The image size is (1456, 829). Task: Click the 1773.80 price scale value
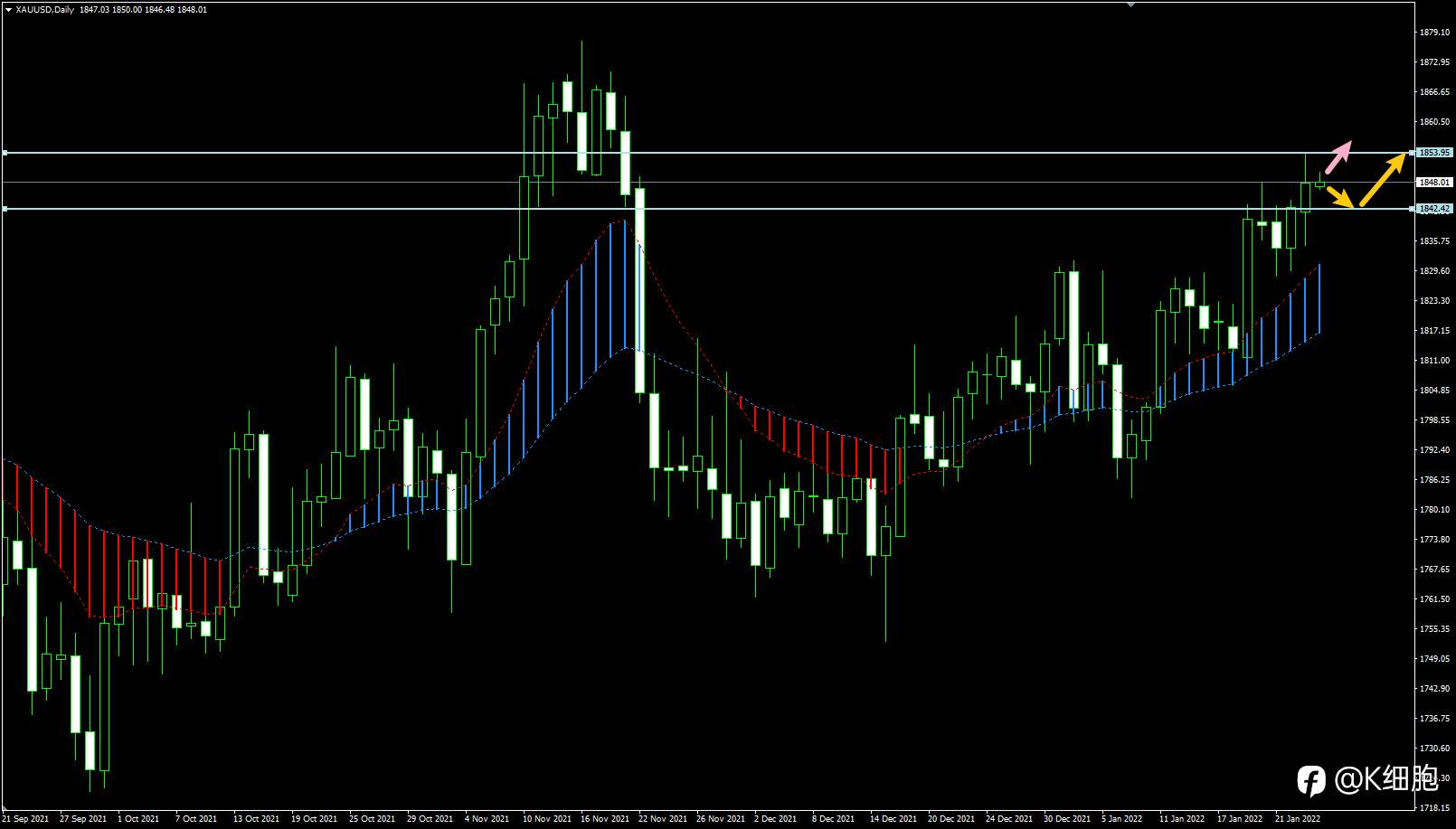click(1435, 540)
